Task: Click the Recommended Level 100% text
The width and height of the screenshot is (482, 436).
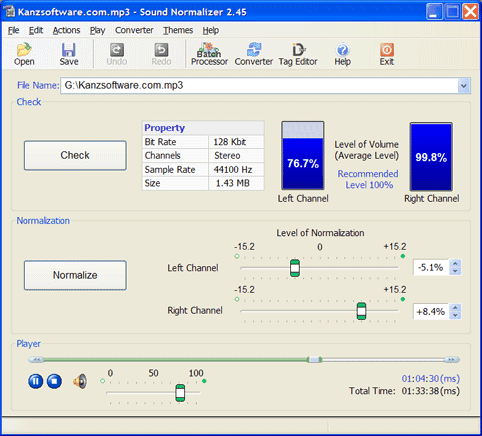Action: (368, 179)
